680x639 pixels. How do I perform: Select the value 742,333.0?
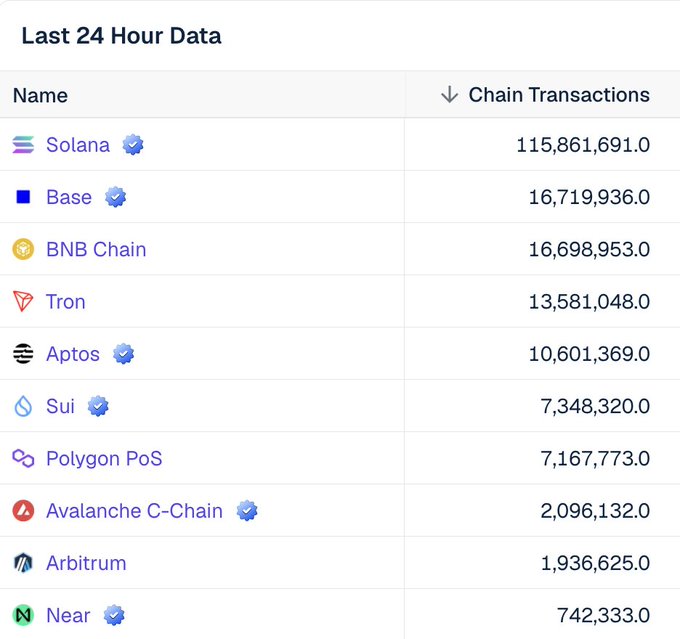(603, 615)
